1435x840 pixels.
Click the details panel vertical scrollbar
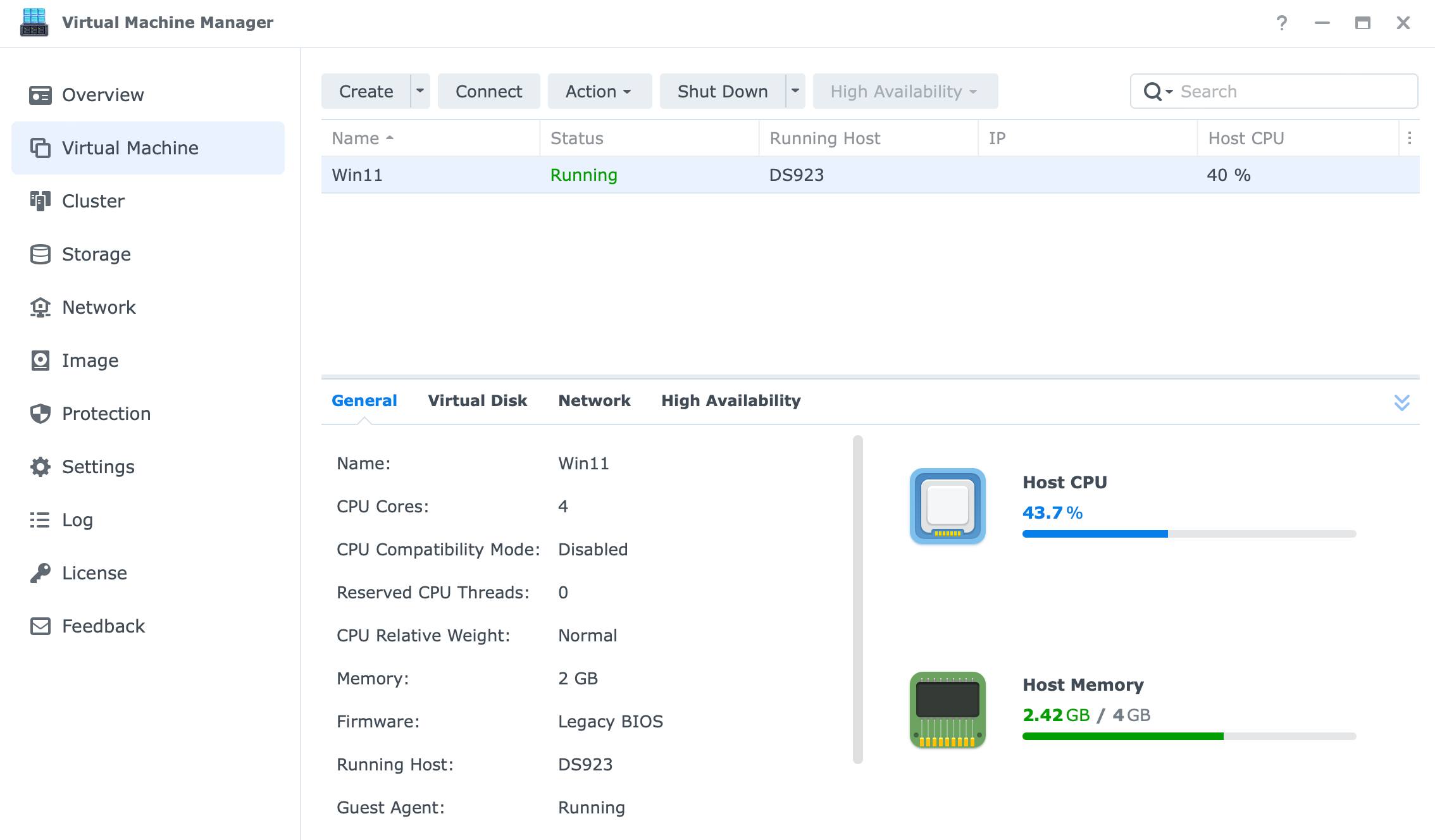coord(857,599)
